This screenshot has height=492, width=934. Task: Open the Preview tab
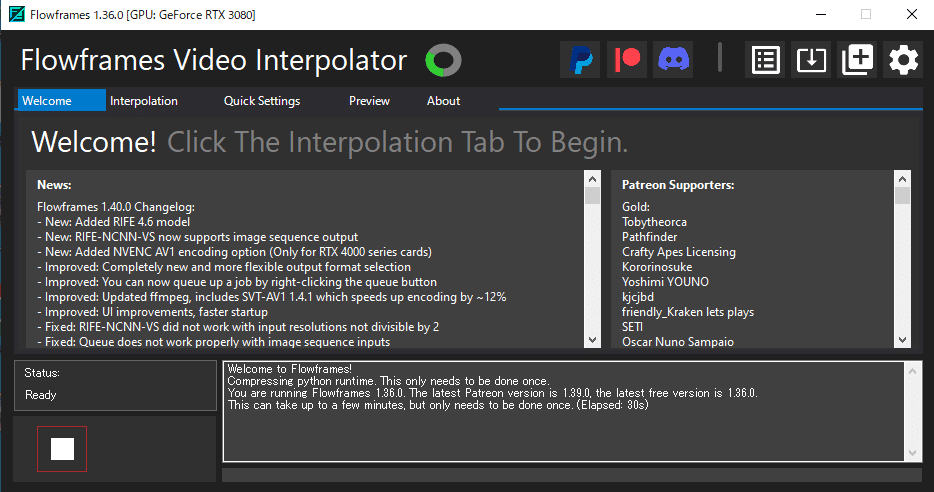click(369, 101)
